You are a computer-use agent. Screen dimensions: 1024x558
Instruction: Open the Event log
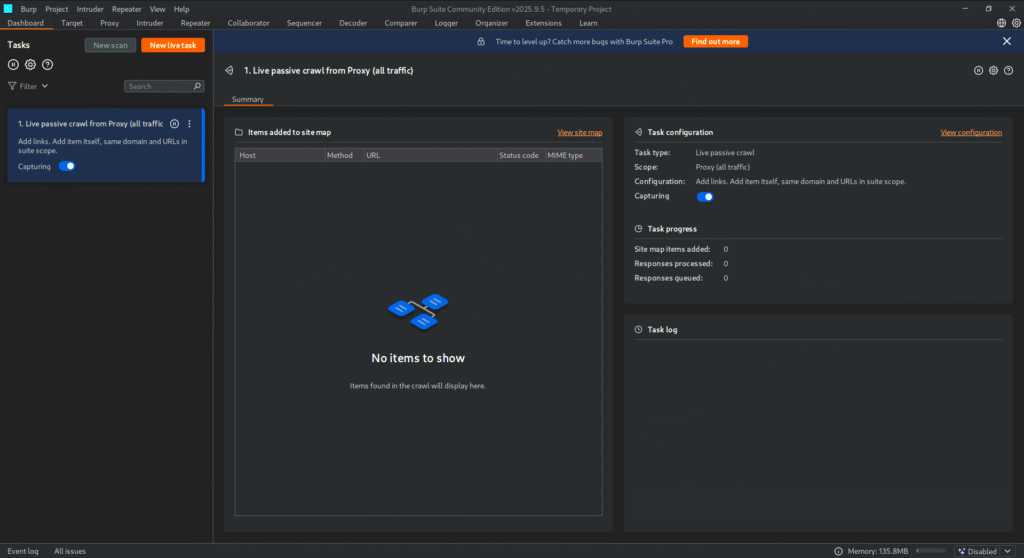click(23, 551)
